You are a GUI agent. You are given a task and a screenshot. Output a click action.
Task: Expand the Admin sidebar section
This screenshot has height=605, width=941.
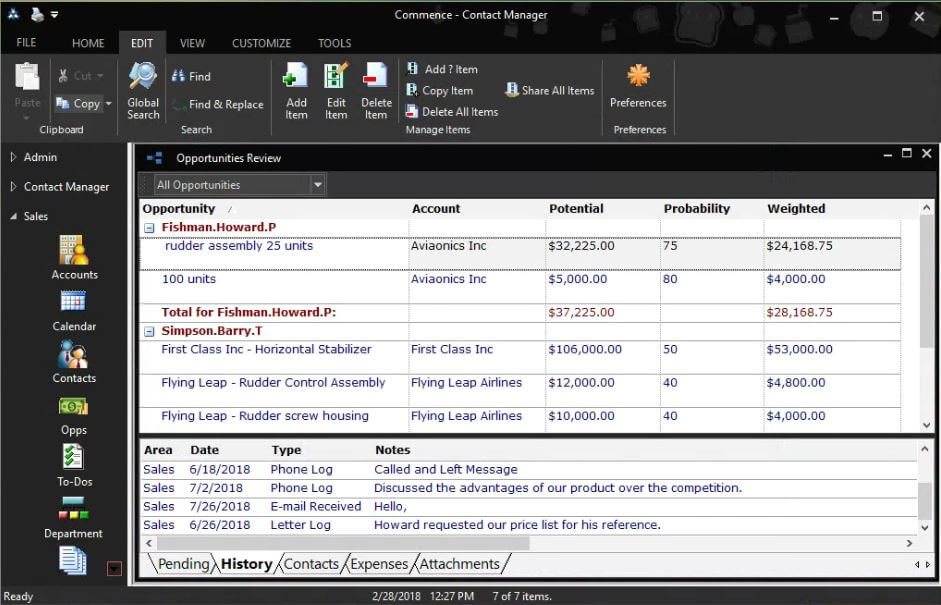(13, 157)
